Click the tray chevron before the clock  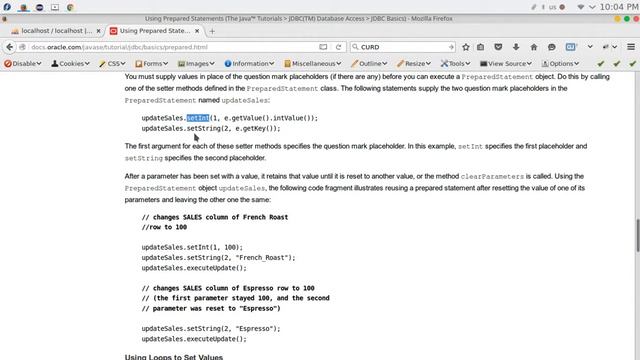click(592, 7)
